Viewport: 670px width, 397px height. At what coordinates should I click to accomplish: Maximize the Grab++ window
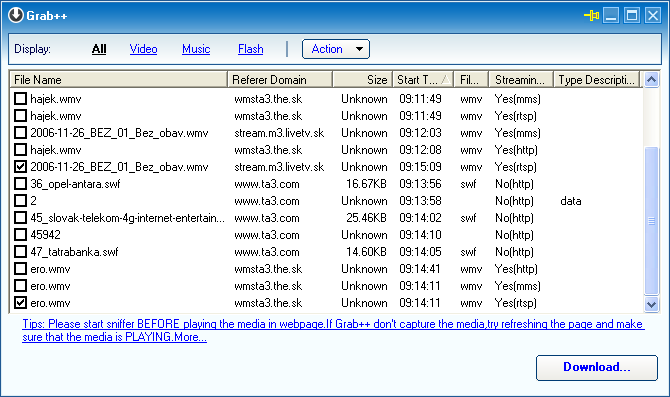(x=632, y=16)
